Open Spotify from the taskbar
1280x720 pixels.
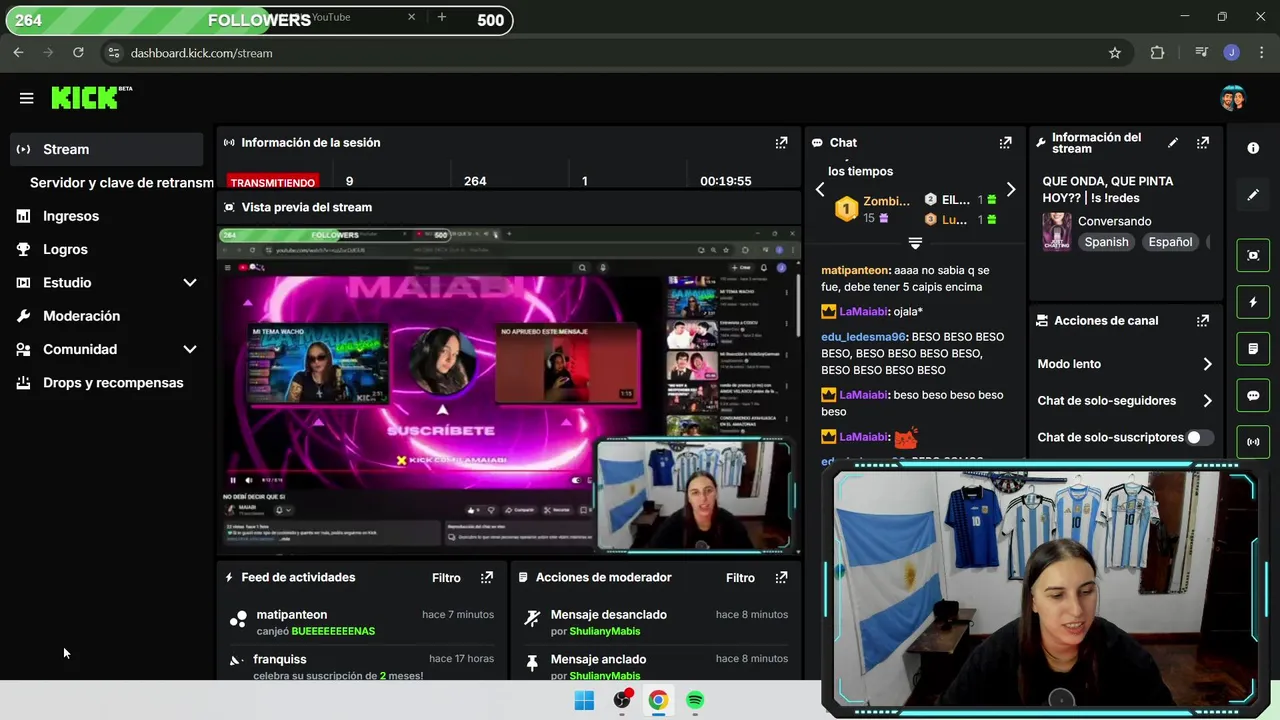(695, 700)
